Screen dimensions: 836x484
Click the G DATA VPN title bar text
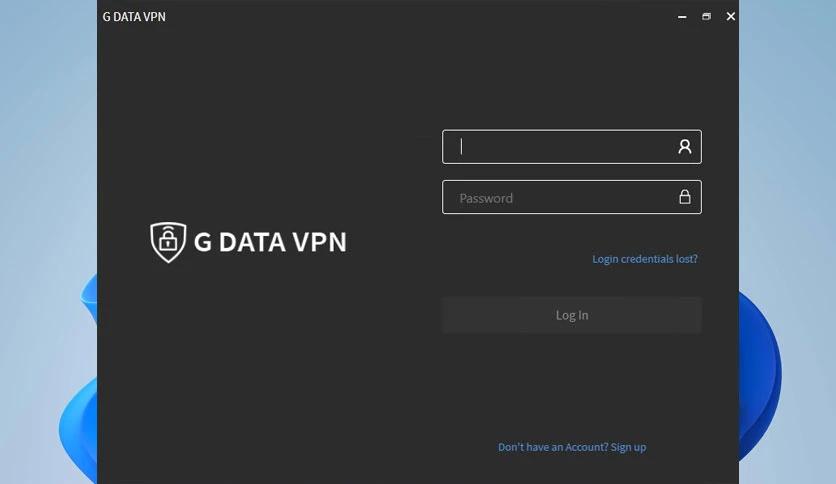click(x=134, y=17)
